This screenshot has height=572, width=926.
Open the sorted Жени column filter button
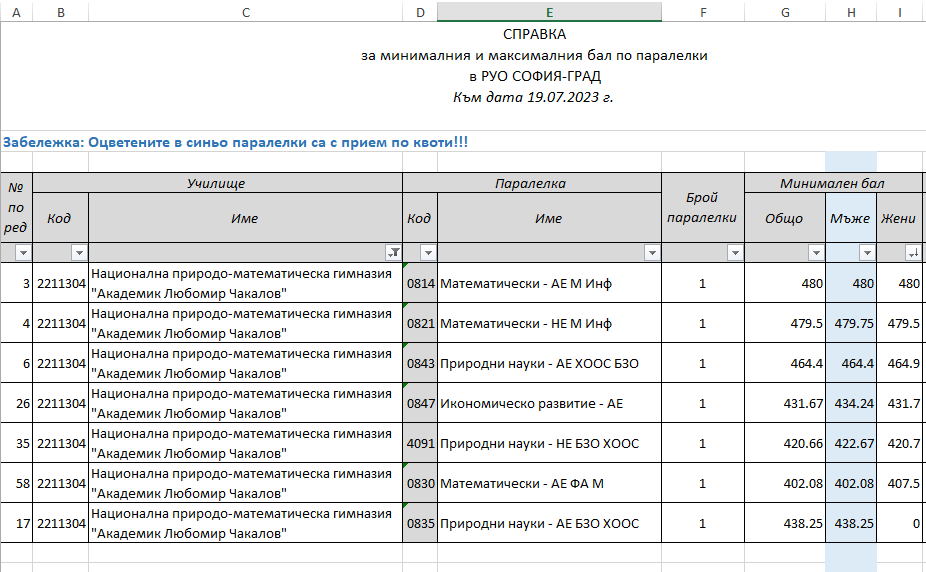click(913, 253)
